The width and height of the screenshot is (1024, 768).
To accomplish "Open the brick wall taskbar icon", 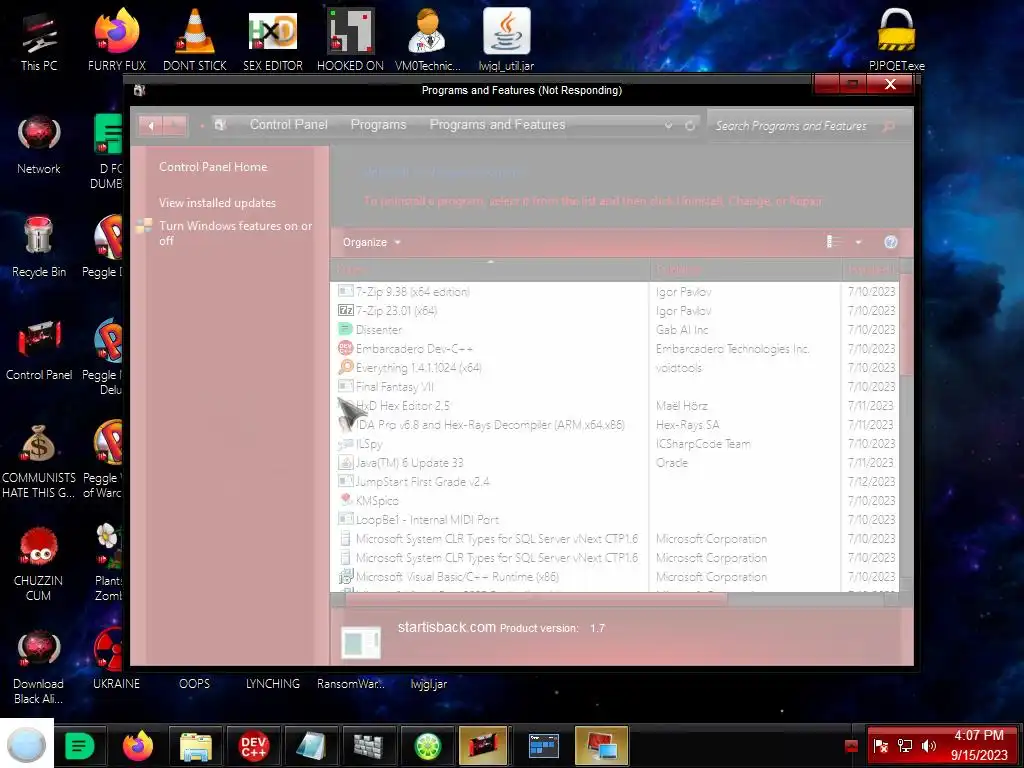I will pos(368,745).
